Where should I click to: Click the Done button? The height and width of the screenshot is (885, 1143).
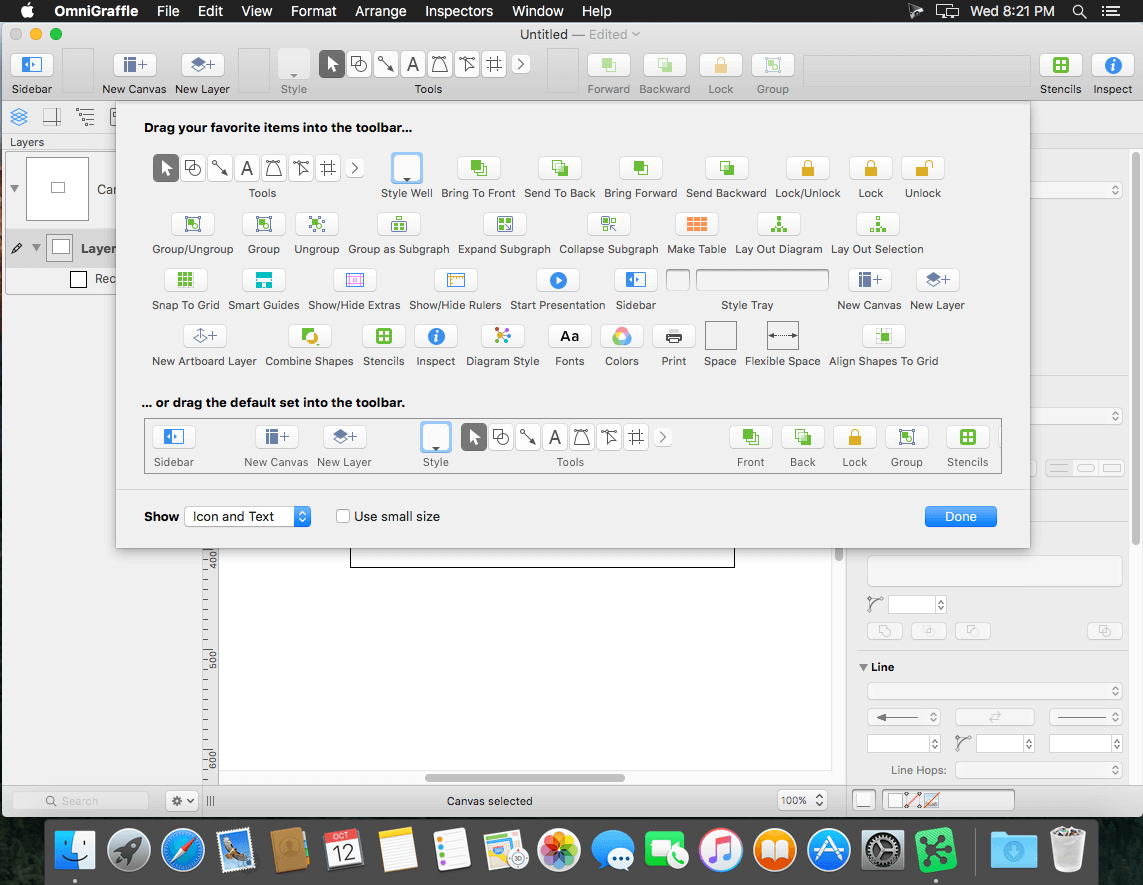coord(960,516)
